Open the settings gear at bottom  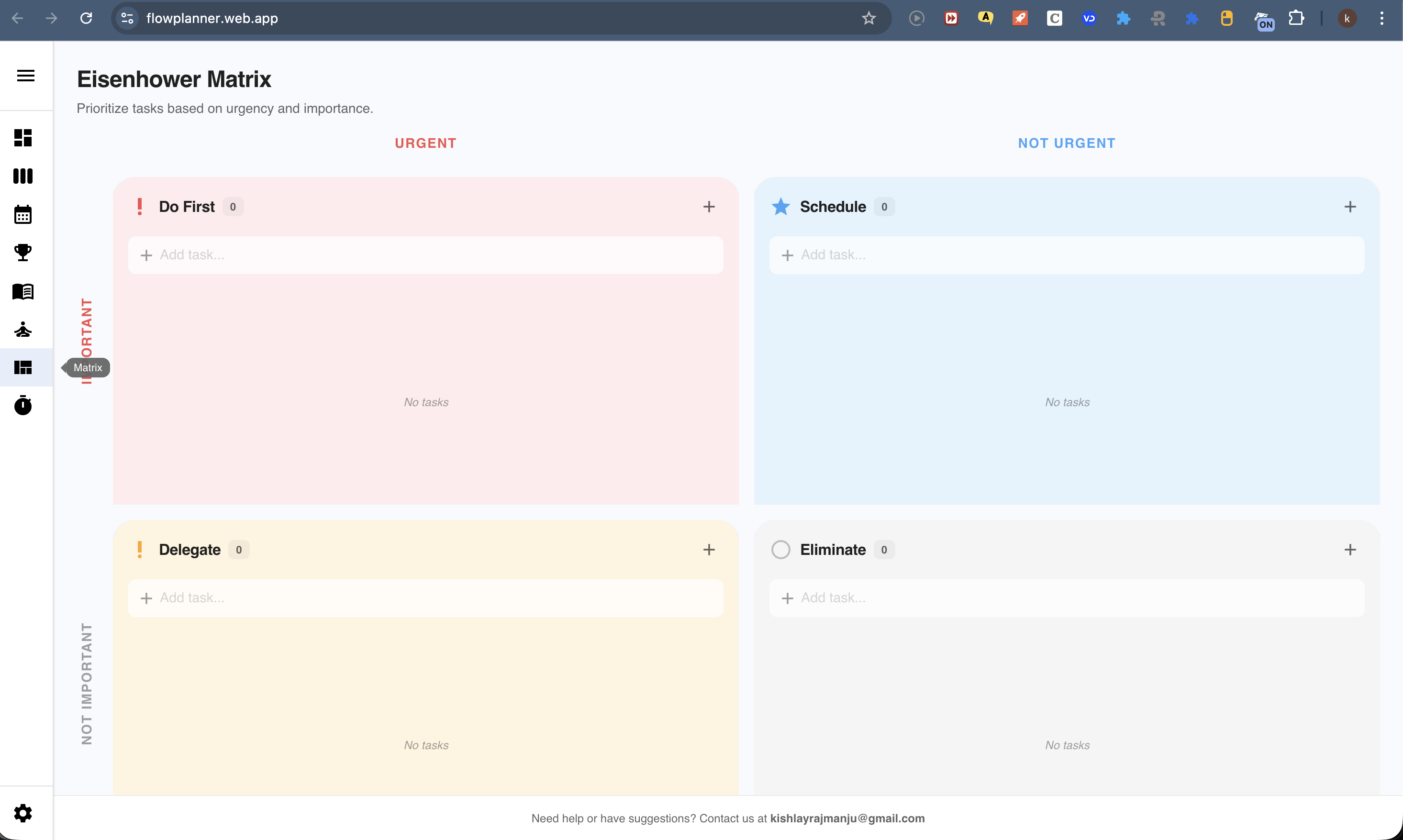point(23,813)
